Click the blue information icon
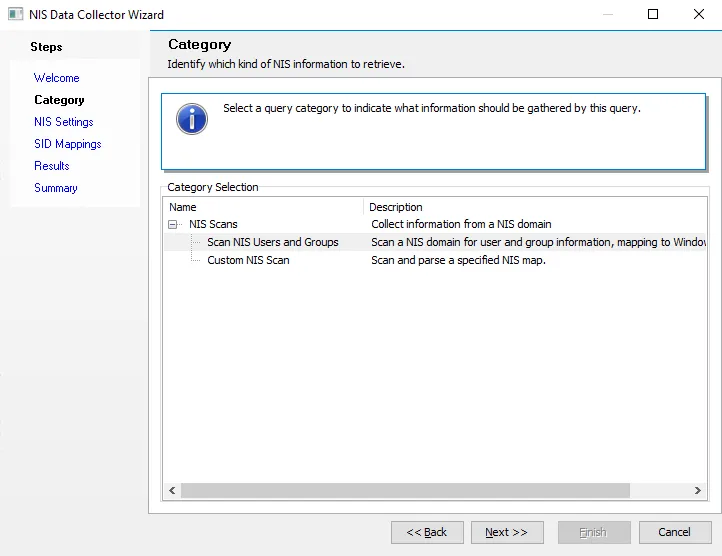Image resolution: width=722 pixels, height=556 pixels. click(x=192, y=119)
